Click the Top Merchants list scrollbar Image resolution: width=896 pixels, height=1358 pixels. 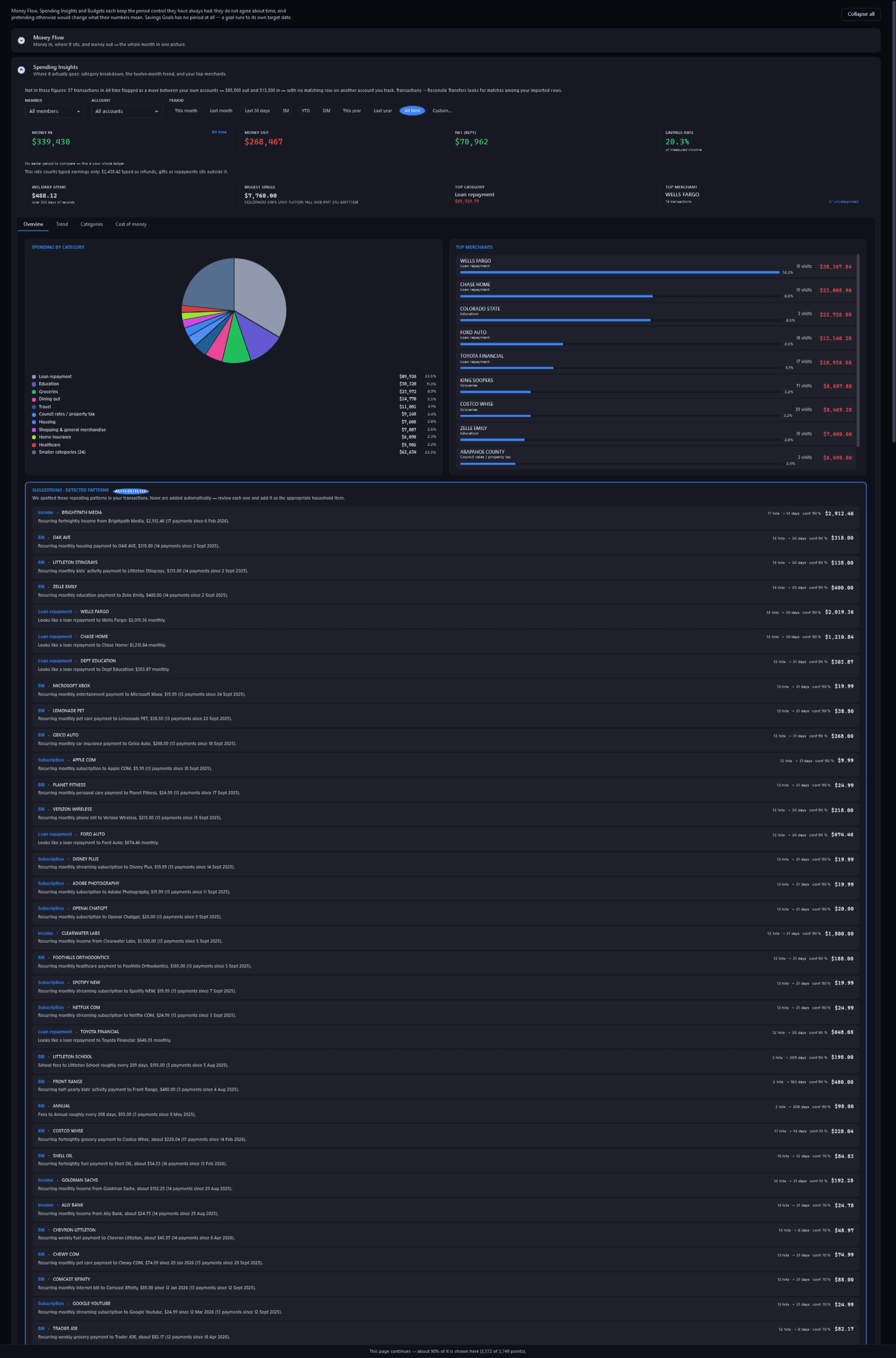858,351
